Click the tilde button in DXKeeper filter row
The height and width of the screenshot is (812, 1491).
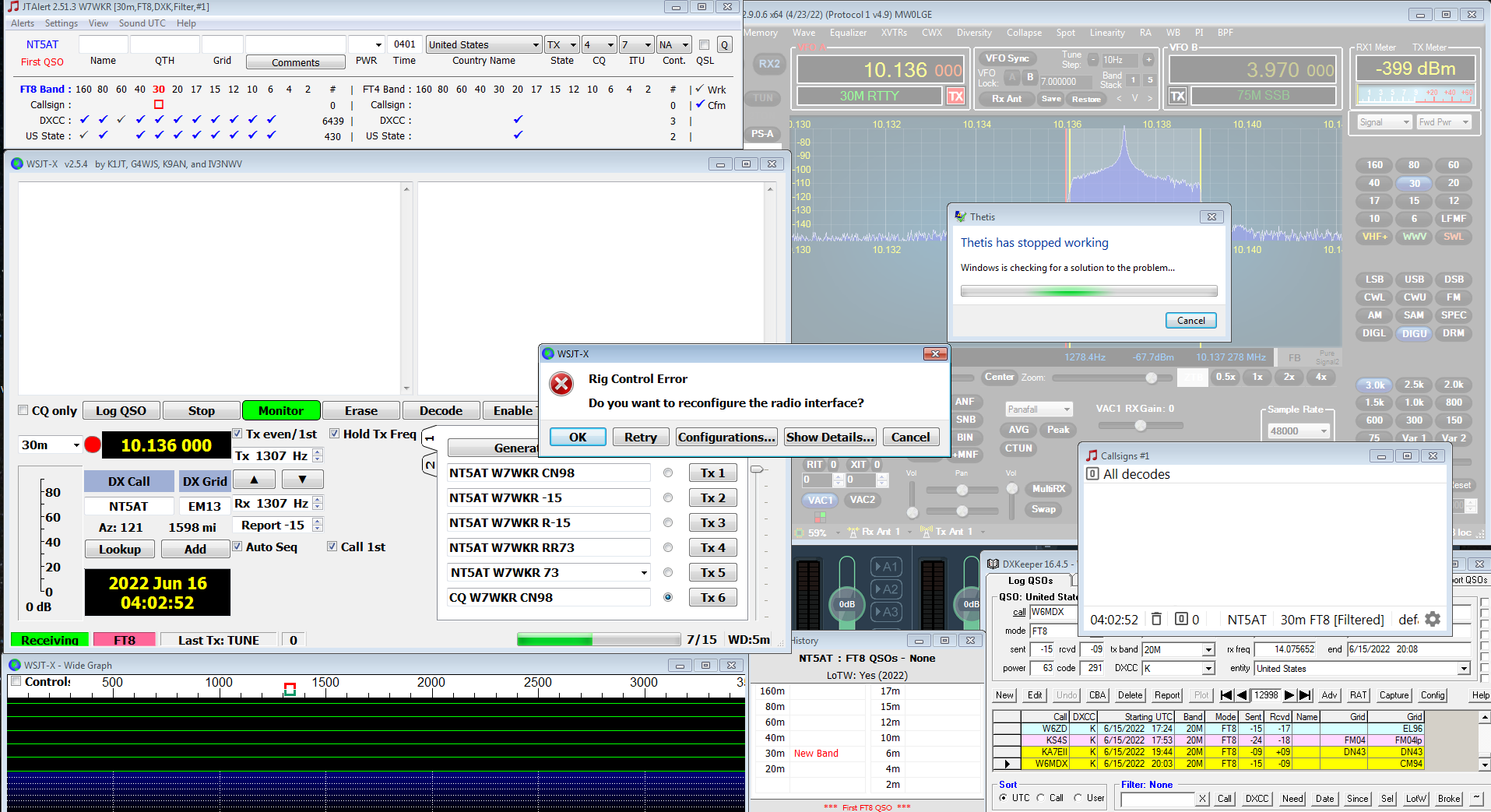click(1477, 799)
